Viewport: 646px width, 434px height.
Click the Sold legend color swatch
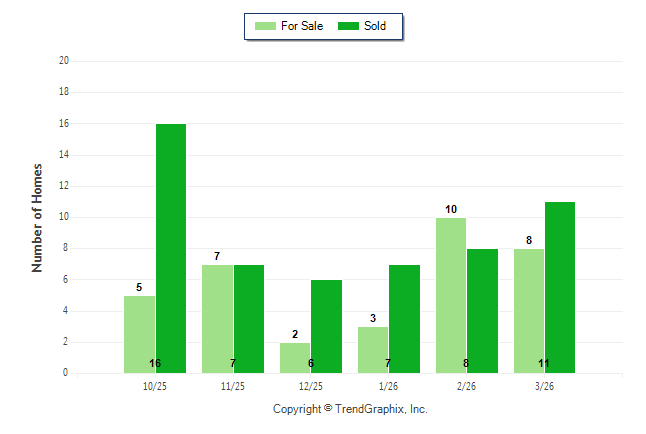(347, 26)
